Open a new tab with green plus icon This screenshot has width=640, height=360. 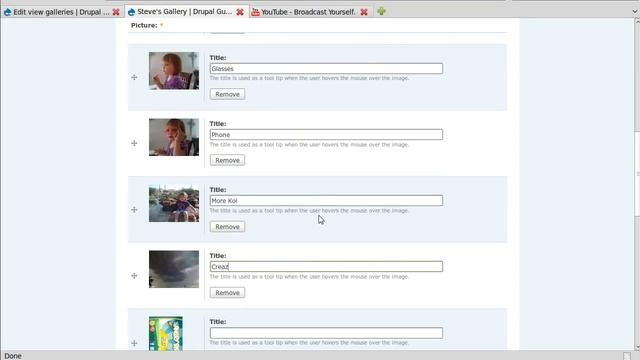coord(381,11)
